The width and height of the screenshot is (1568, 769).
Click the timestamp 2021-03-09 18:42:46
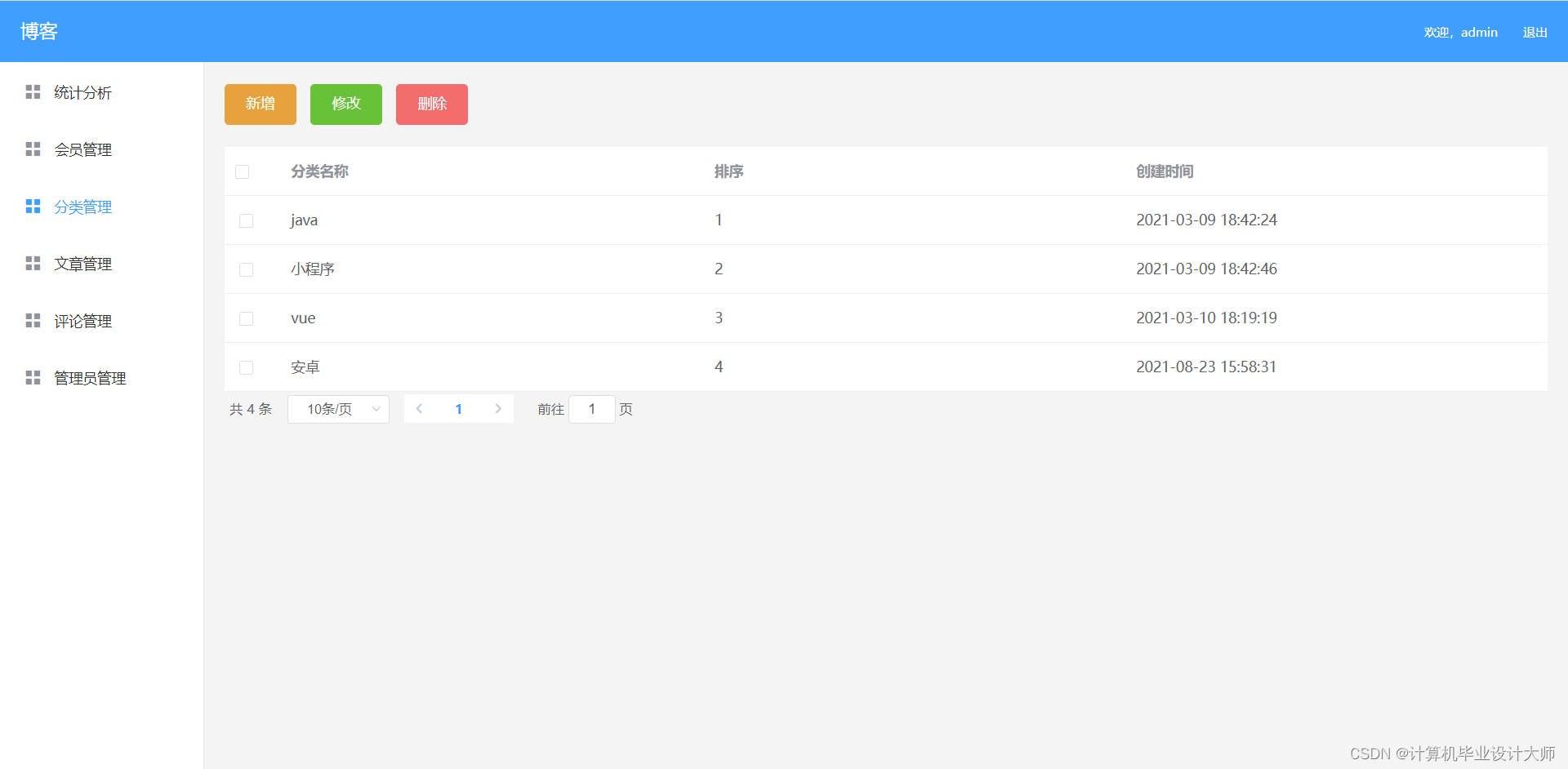pyautogui.click(x=1206, y=269)
